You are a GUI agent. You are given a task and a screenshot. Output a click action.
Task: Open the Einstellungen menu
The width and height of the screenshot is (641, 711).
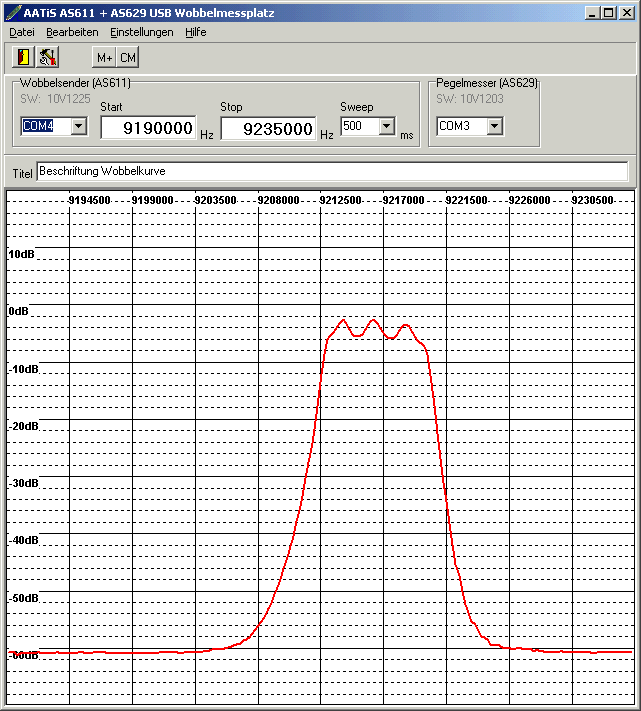click(141, 32)
